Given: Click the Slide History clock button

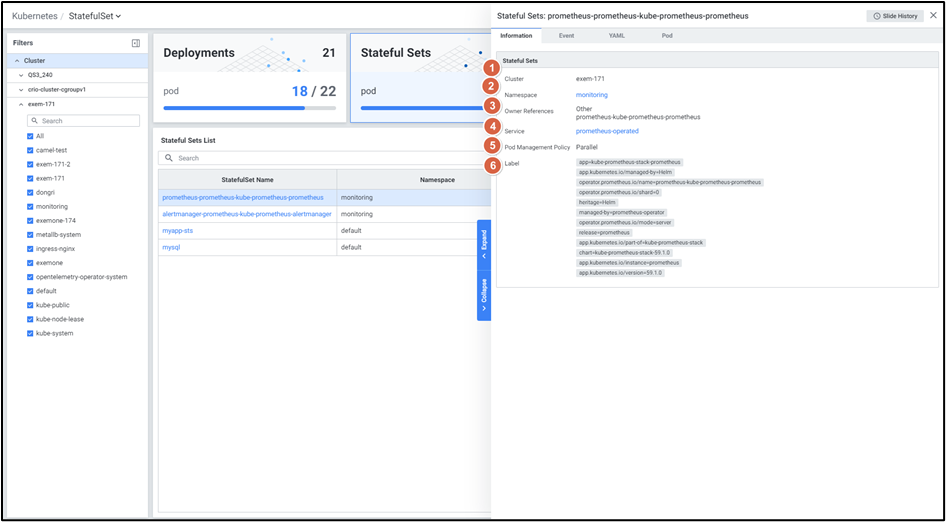Looking at the screenshot, I should click(895, 16).
